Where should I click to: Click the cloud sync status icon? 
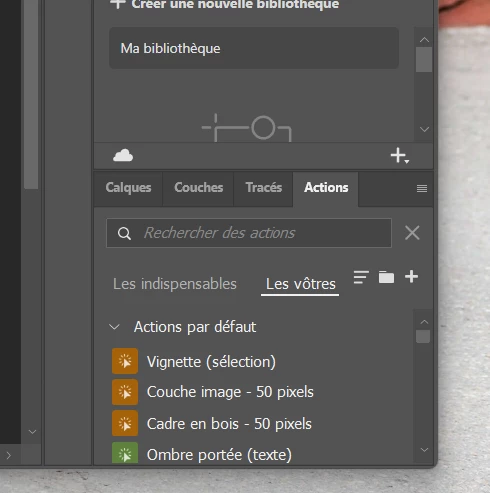point(123,156)
